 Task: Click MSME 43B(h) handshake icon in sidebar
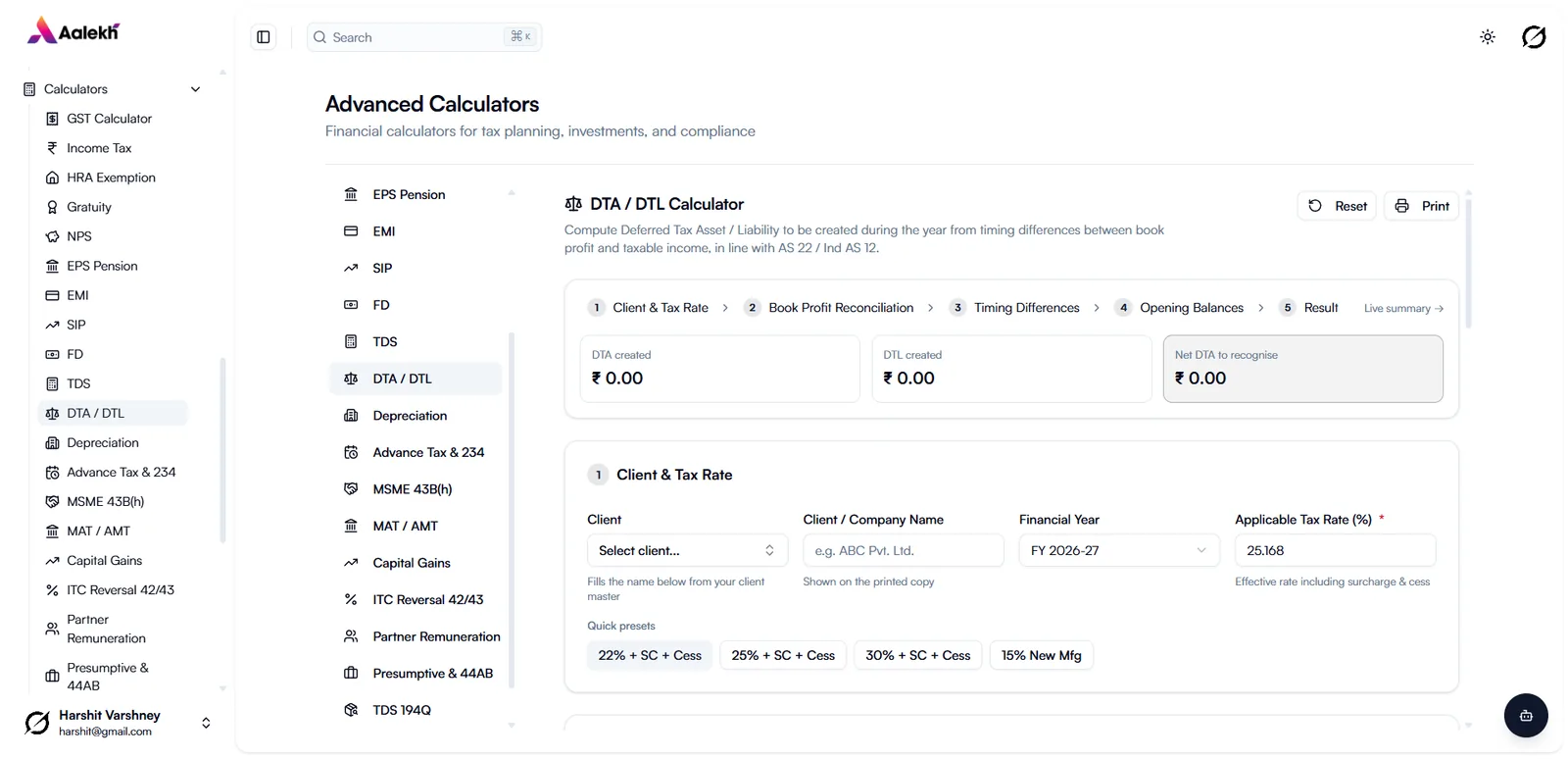[x=53, y=501]
